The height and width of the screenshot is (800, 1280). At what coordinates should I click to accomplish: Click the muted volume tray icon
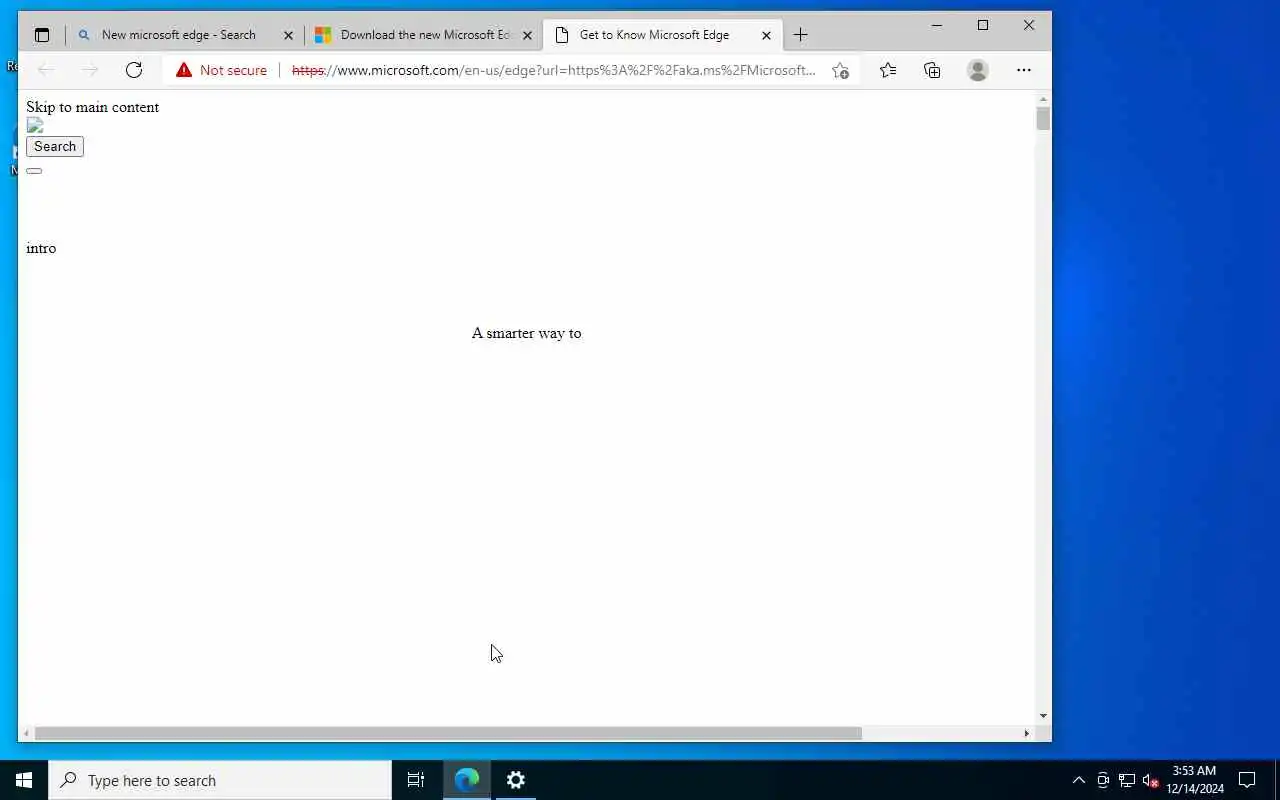click(x=1150, y=781)
